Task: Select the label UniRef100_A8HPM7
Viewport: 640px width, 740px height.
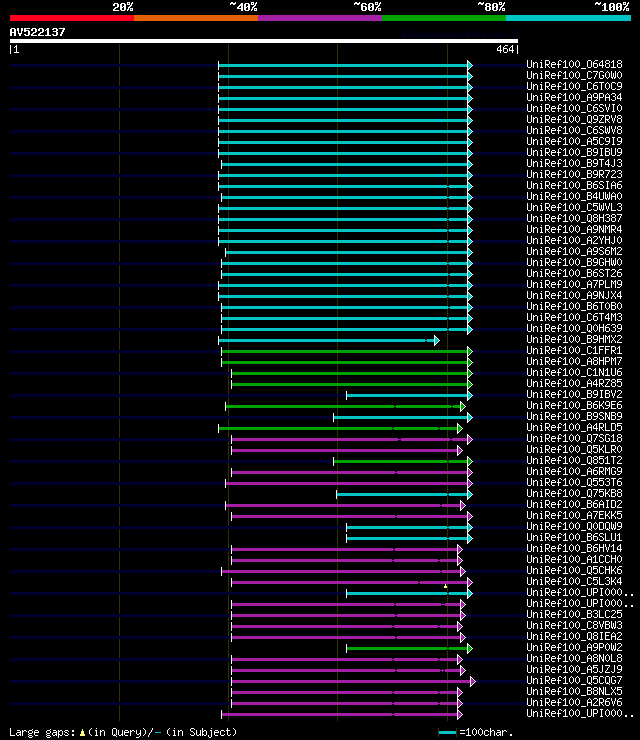Action: tap(574, 361)
